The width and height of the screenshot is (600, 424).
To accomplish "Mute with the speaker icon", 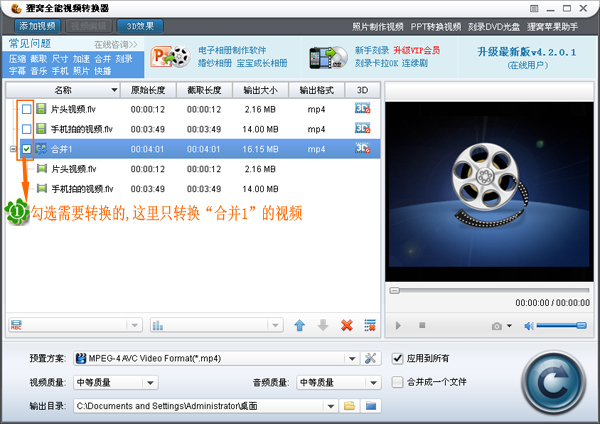I will (x=529, y=326).
